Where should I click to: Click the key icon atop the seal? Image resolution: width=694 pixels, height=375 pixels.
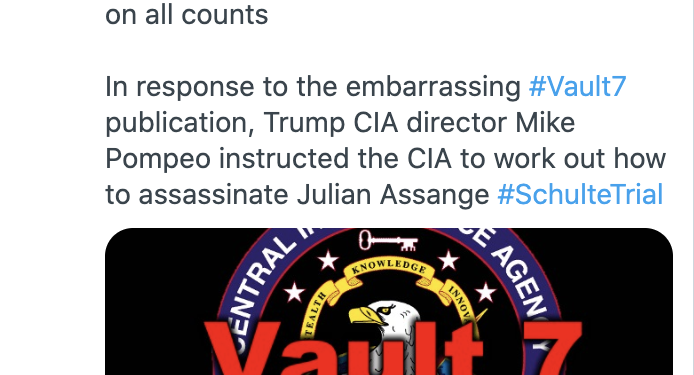pos(388,240)
